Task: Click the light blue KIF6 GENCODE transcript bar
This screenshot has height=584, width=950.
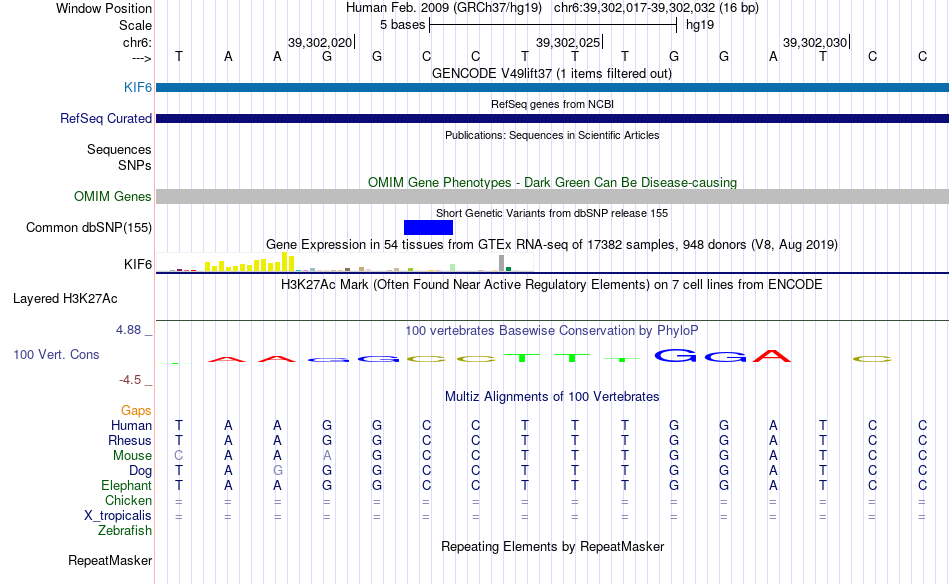Action: pos(553,87)
